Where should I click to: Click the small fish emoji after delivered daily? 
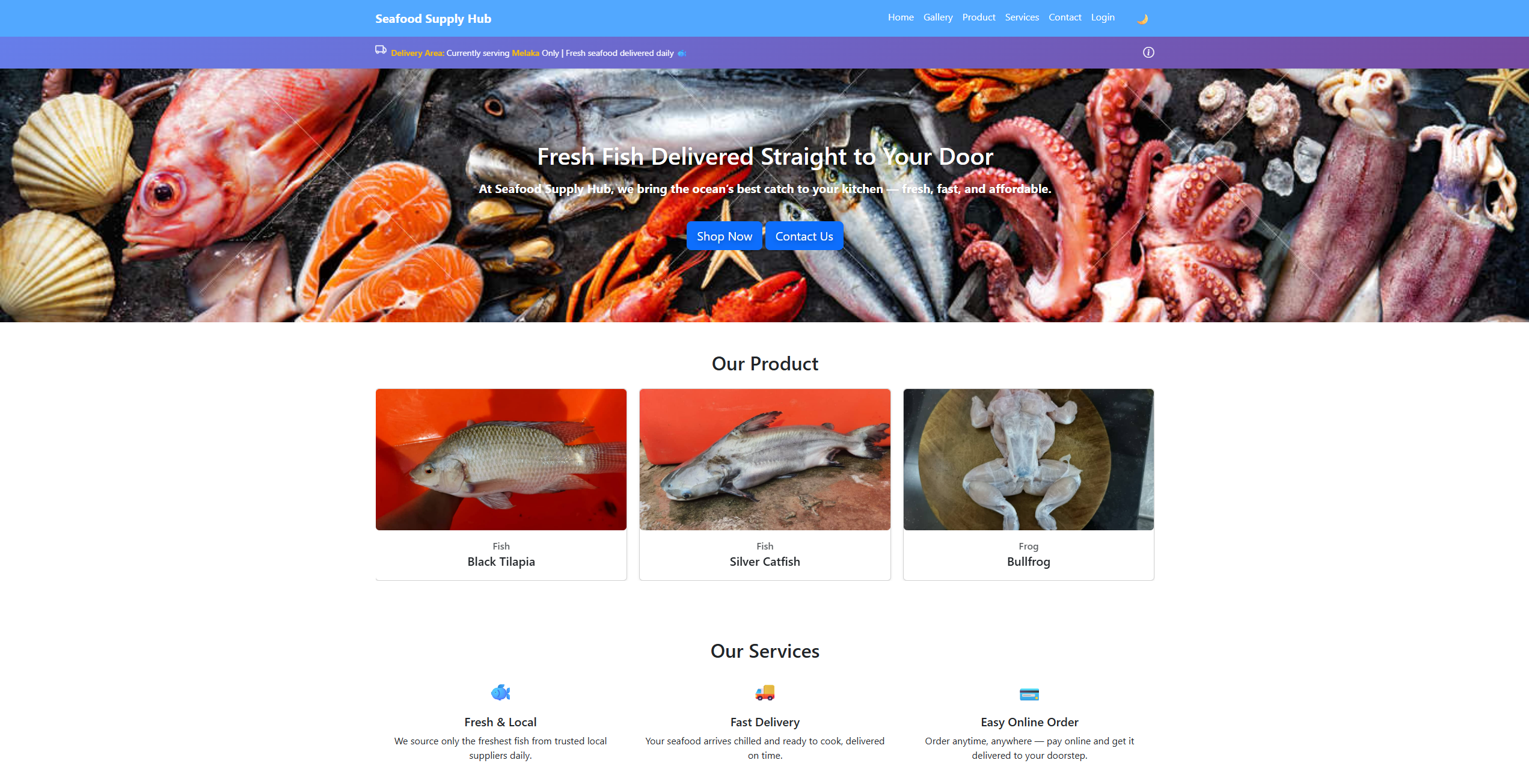[682, 54]
